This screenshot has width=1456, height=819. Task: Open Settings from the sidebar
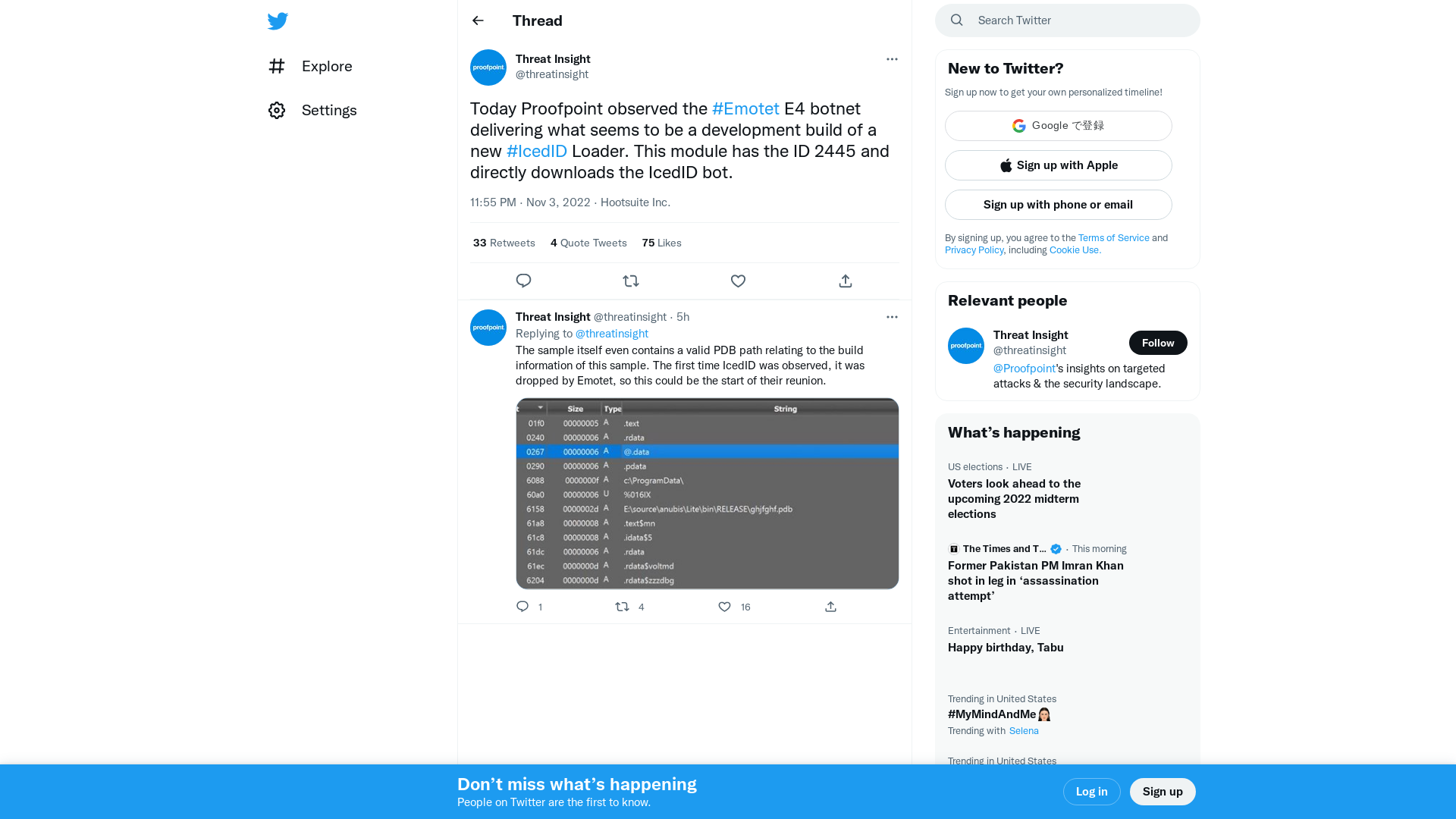329,110
